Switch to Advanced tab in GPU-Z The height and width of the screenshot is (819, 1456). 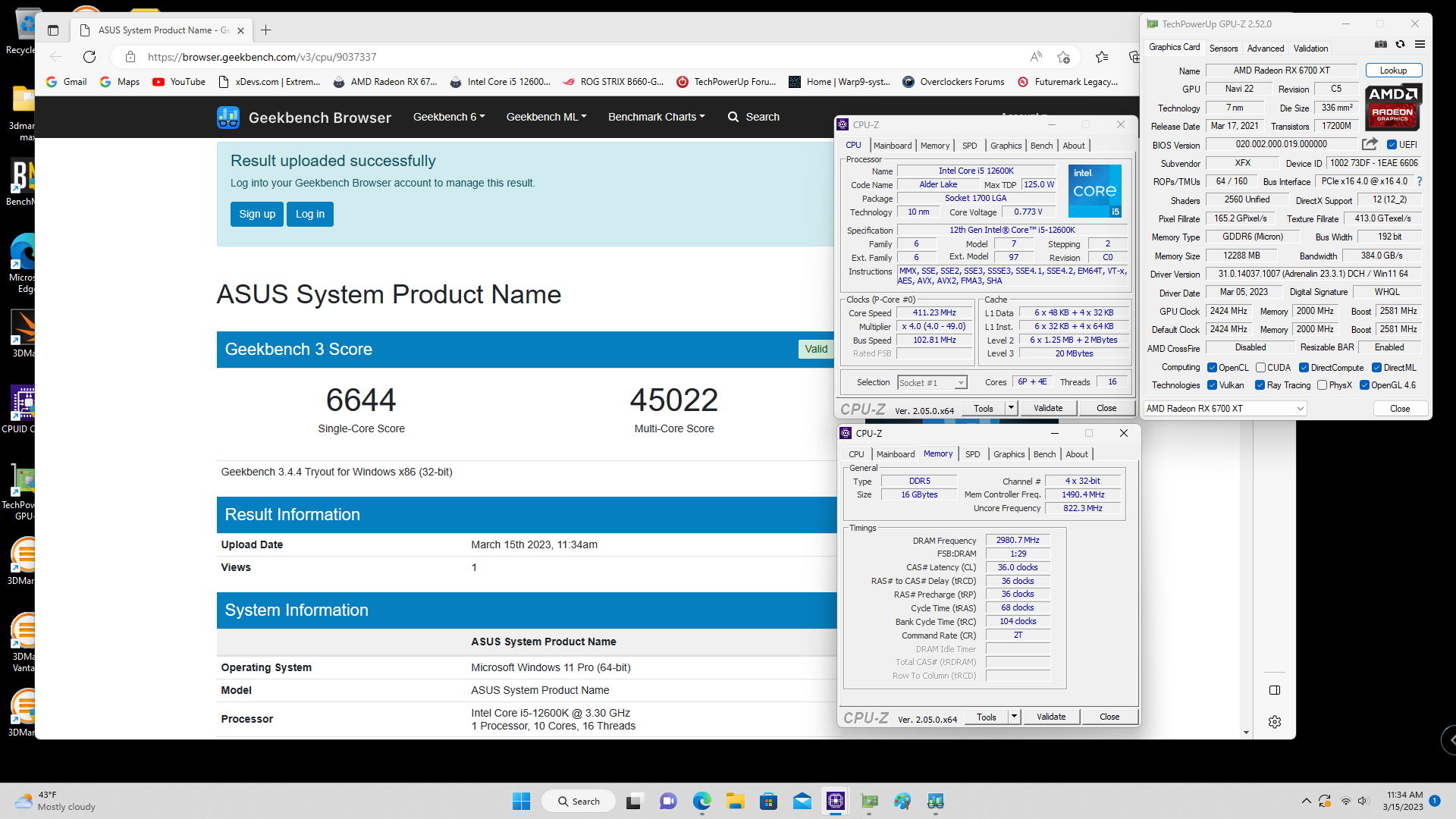click(x=1266, y=48)
